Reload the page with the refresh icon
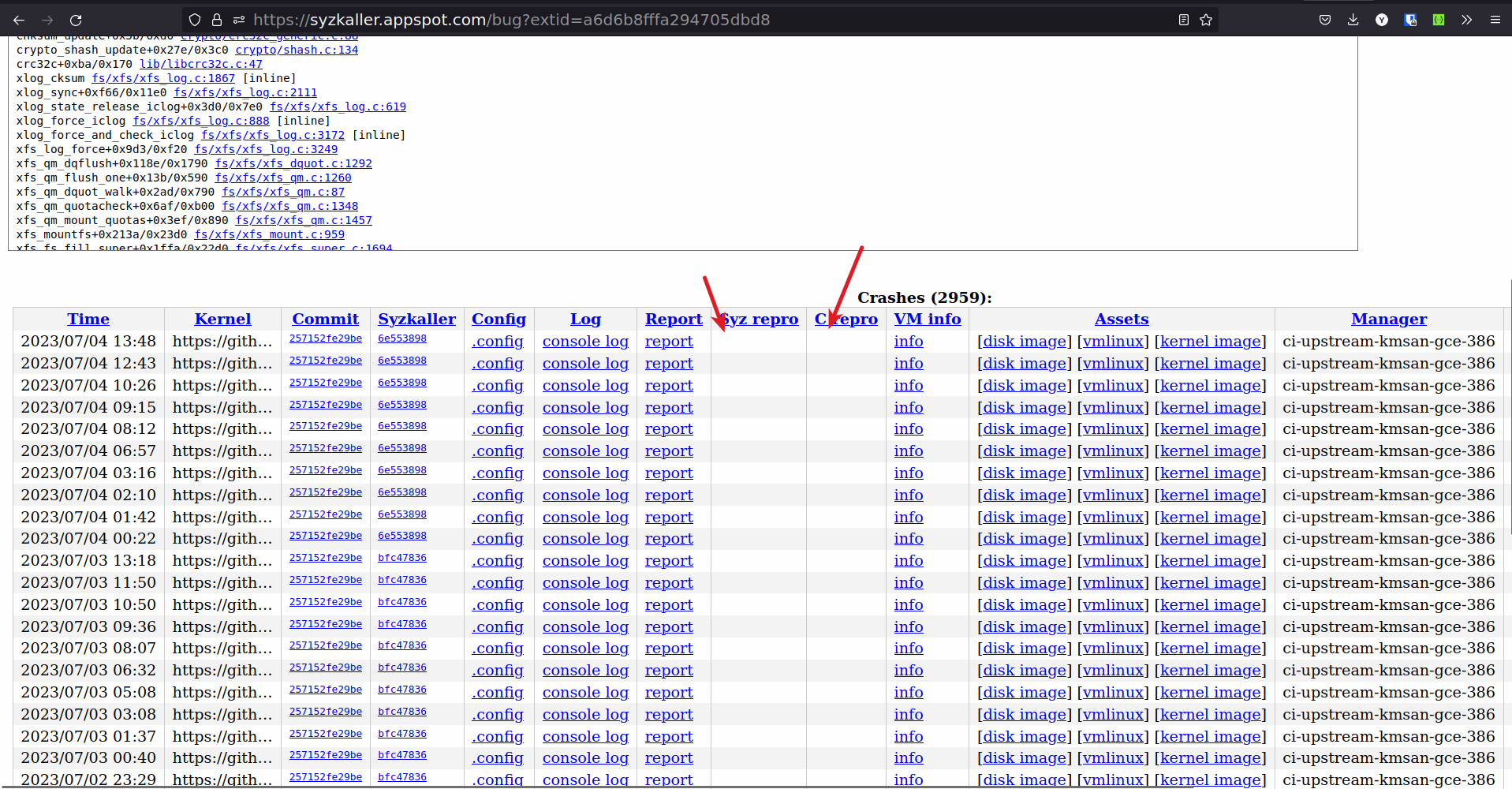Viewport: 1512px width, 789px height. click(x=76, y=20)
